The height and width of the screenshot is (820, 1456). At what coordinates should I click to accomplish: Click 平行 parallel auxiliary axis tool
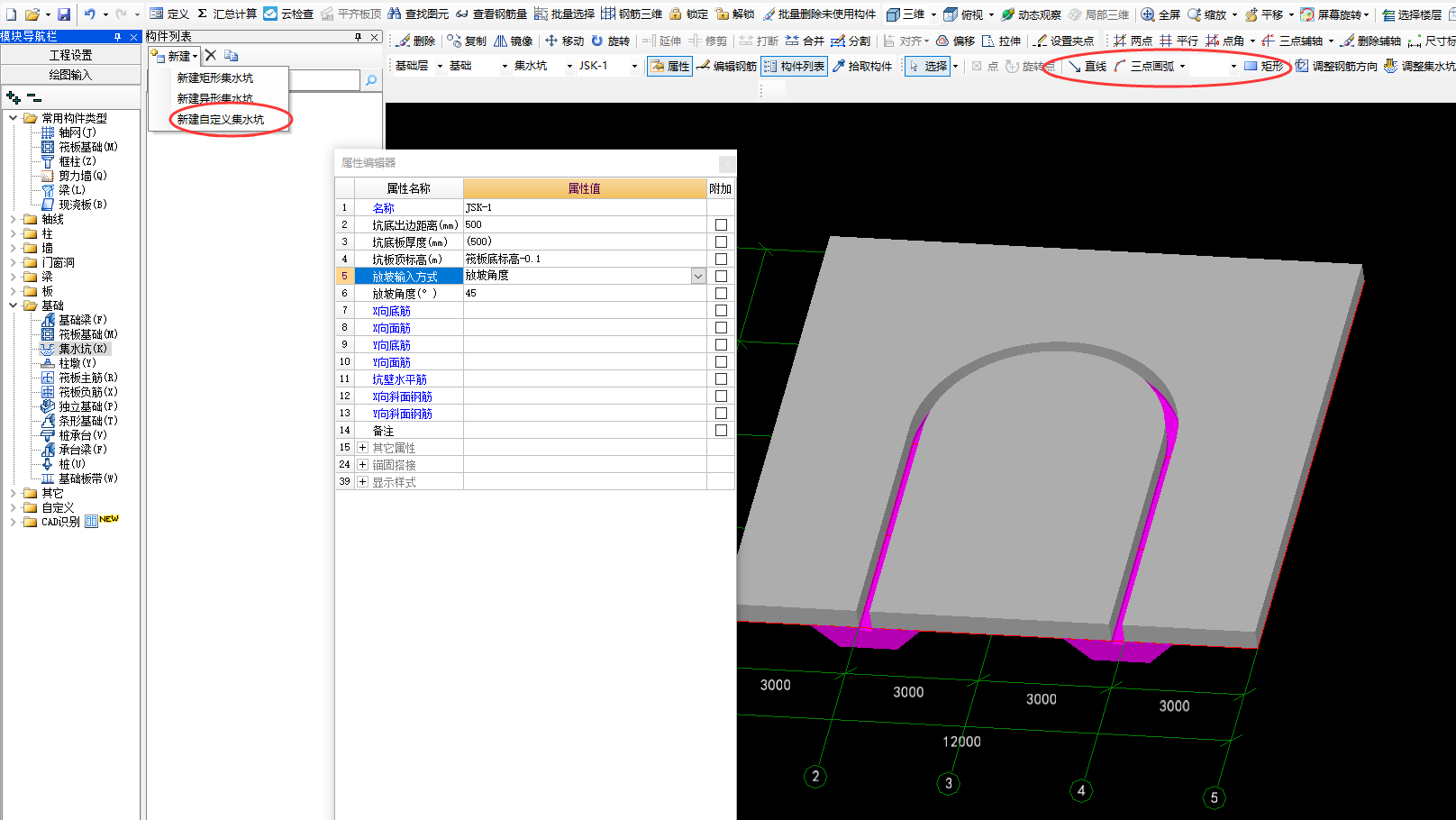(1178, 41)
